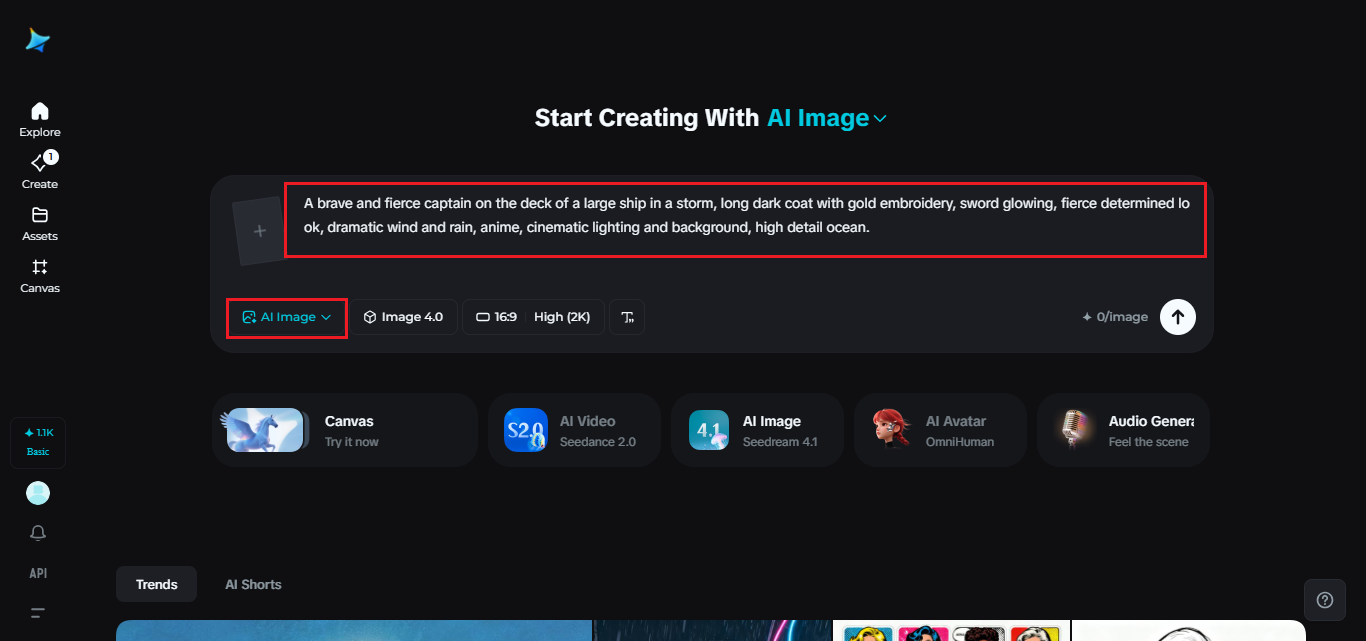1366x641 pixels.
Task: Open the Create section in sidebar
Action: [40, 163]
